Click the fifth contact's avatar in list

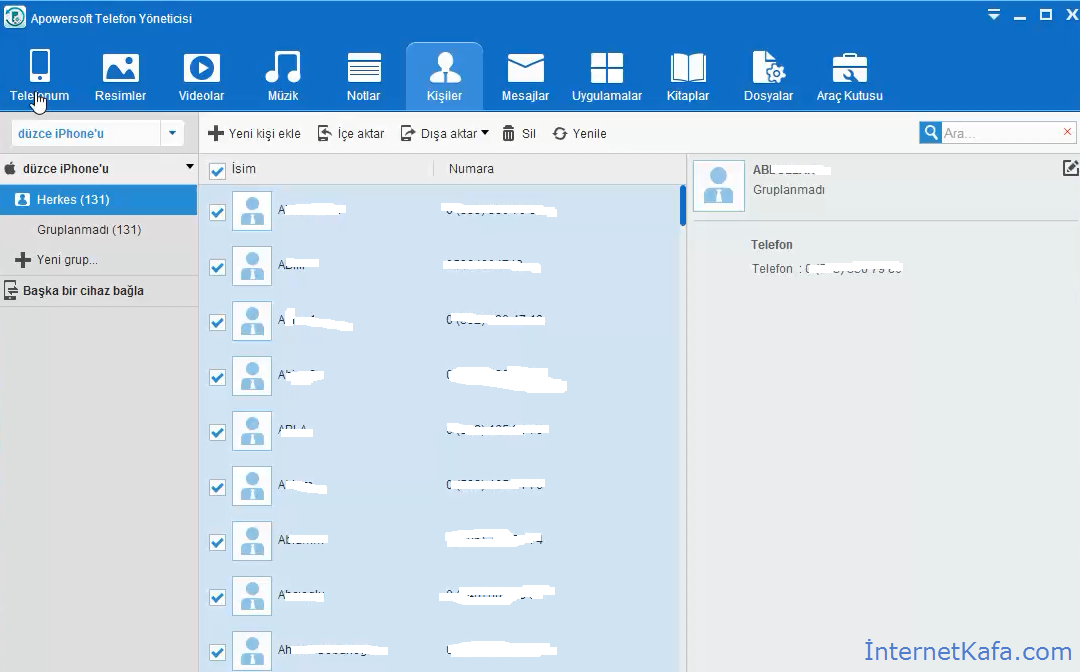point(252,431)
